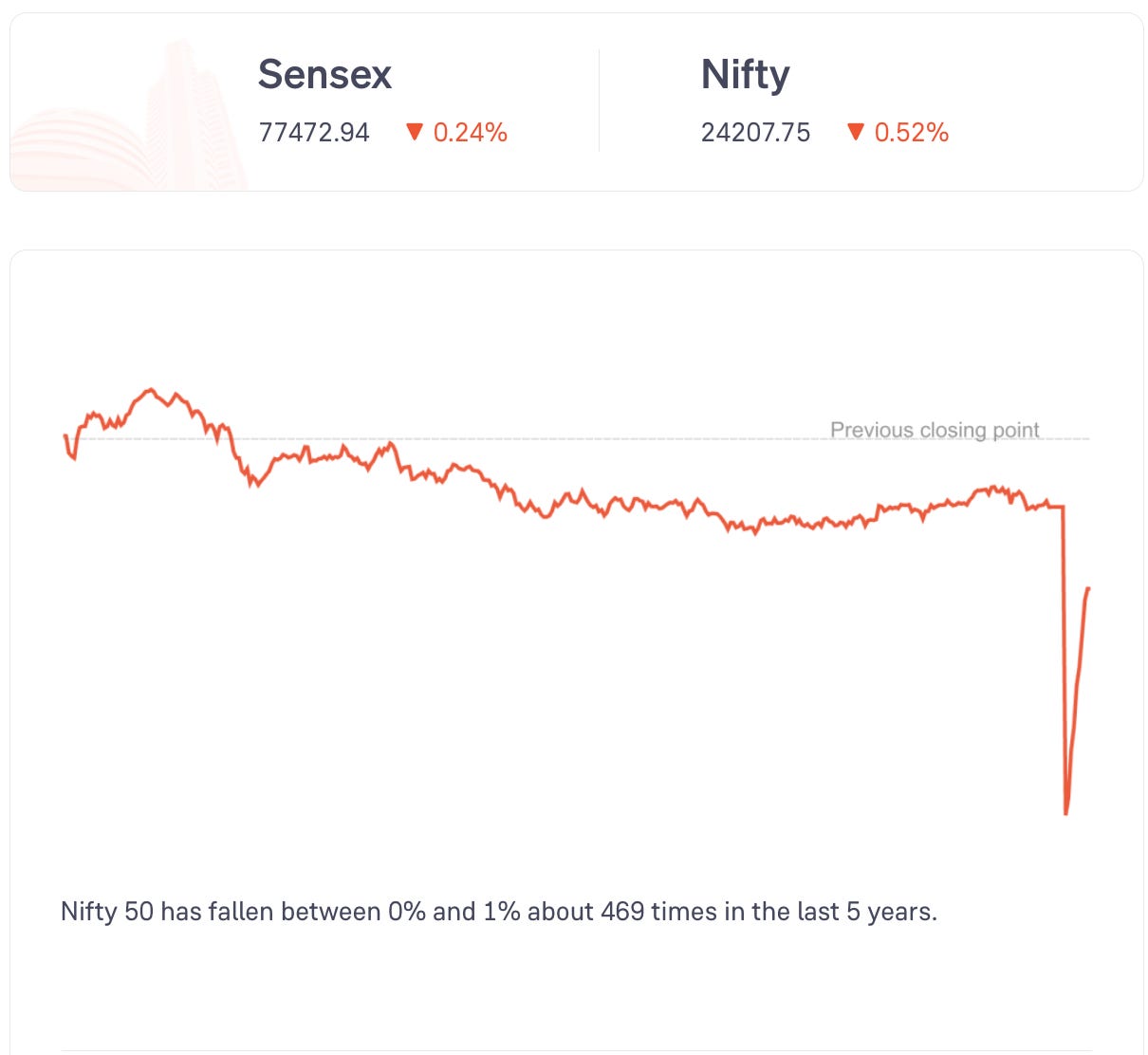Click the Sensex down-arrow triangle icon
1148x1055 pixels.
pos(414,132)
